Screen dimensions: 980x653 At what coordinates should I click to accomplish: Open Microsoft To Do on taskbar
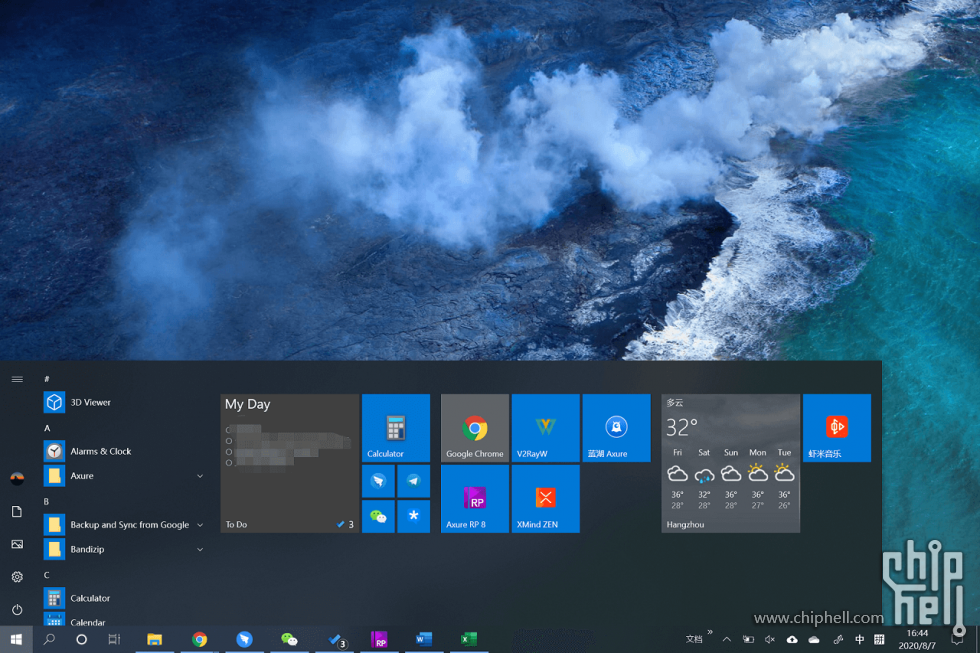[336, 639]
